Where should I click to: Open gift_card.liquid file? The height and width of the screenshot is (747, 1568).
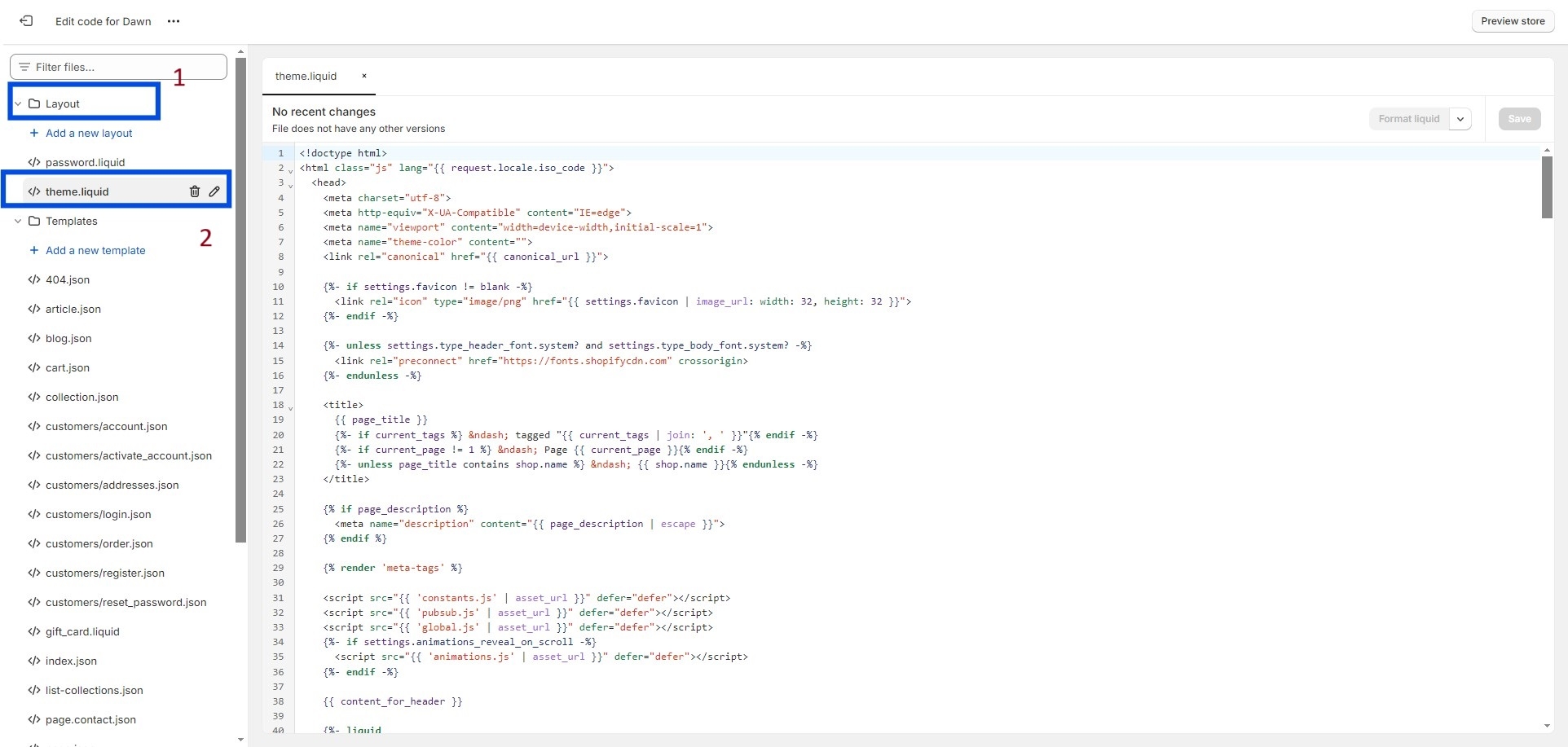pos(82,631)
